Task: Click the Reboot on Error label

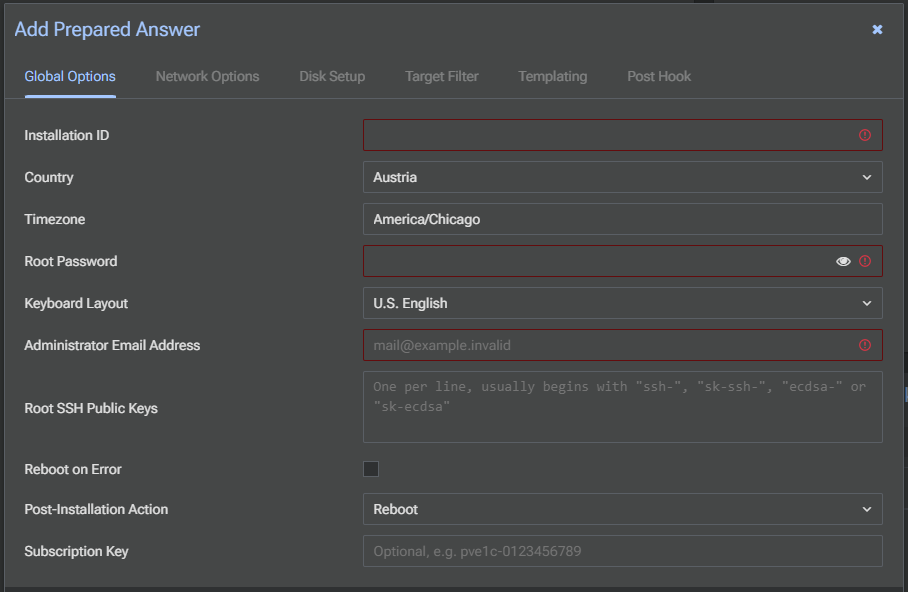Action: click(x=73, y=469)
